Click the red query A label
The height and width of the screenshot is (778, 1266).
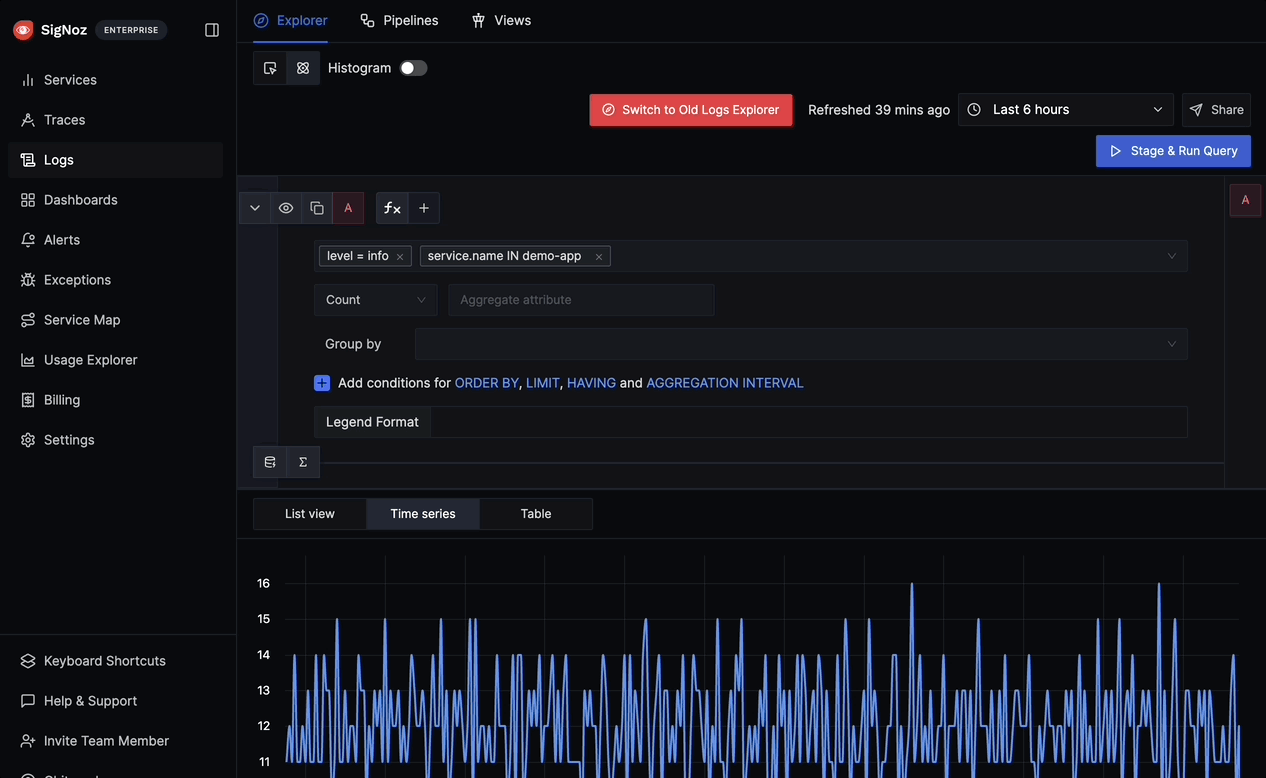(x=348, y=208)
